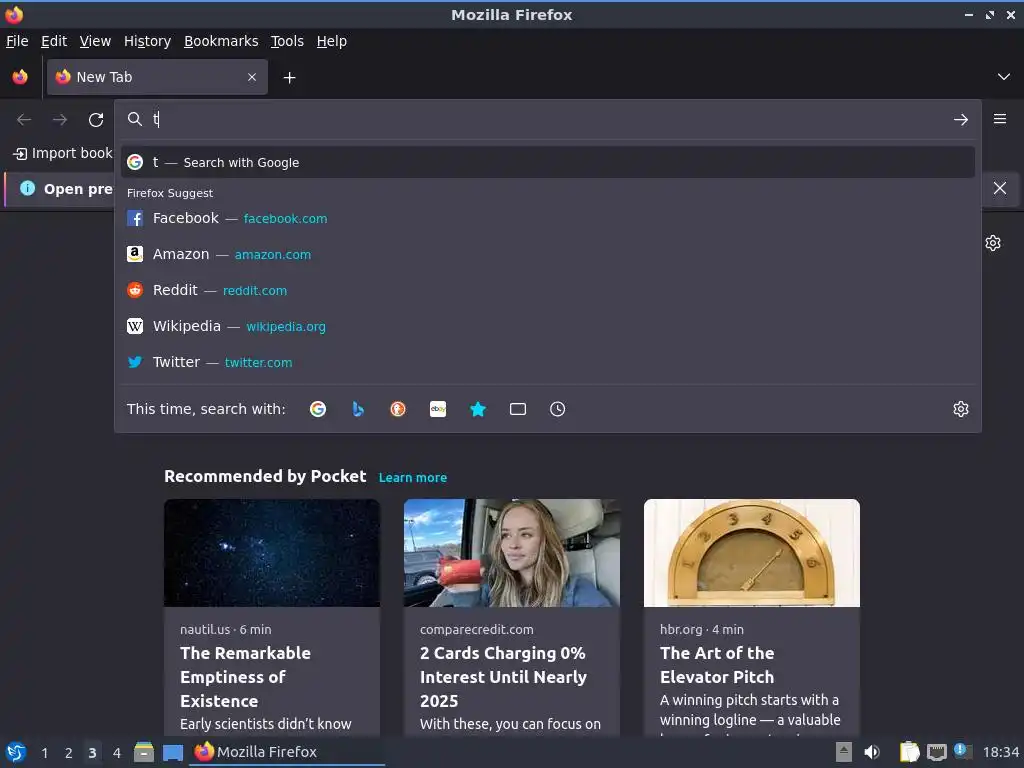Select Amazon suggestion amazon.com
This screenshot has height=768, width=1024.
[547, 254]
